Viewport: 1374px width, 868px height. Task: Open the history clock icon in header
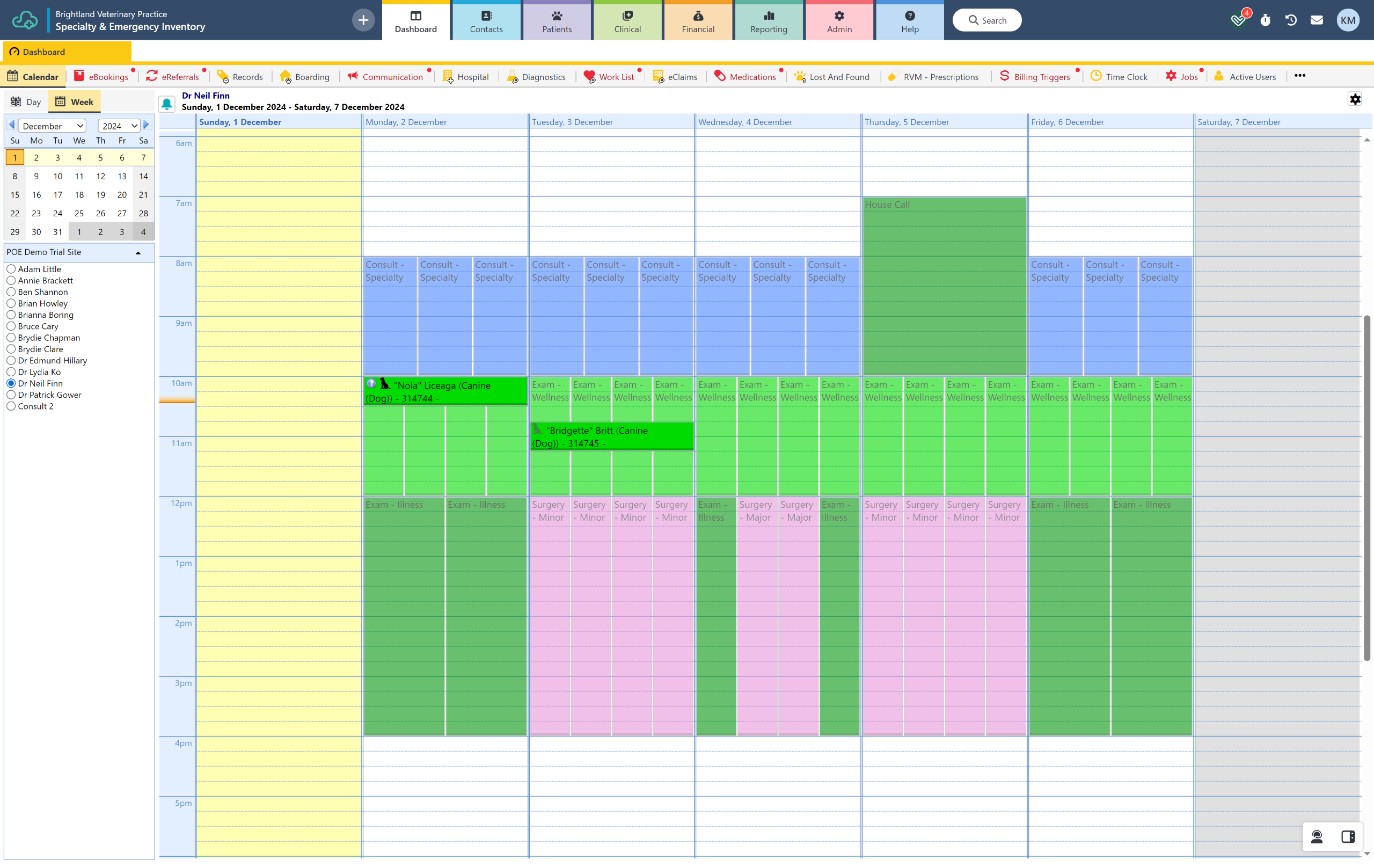[1291, 20]
